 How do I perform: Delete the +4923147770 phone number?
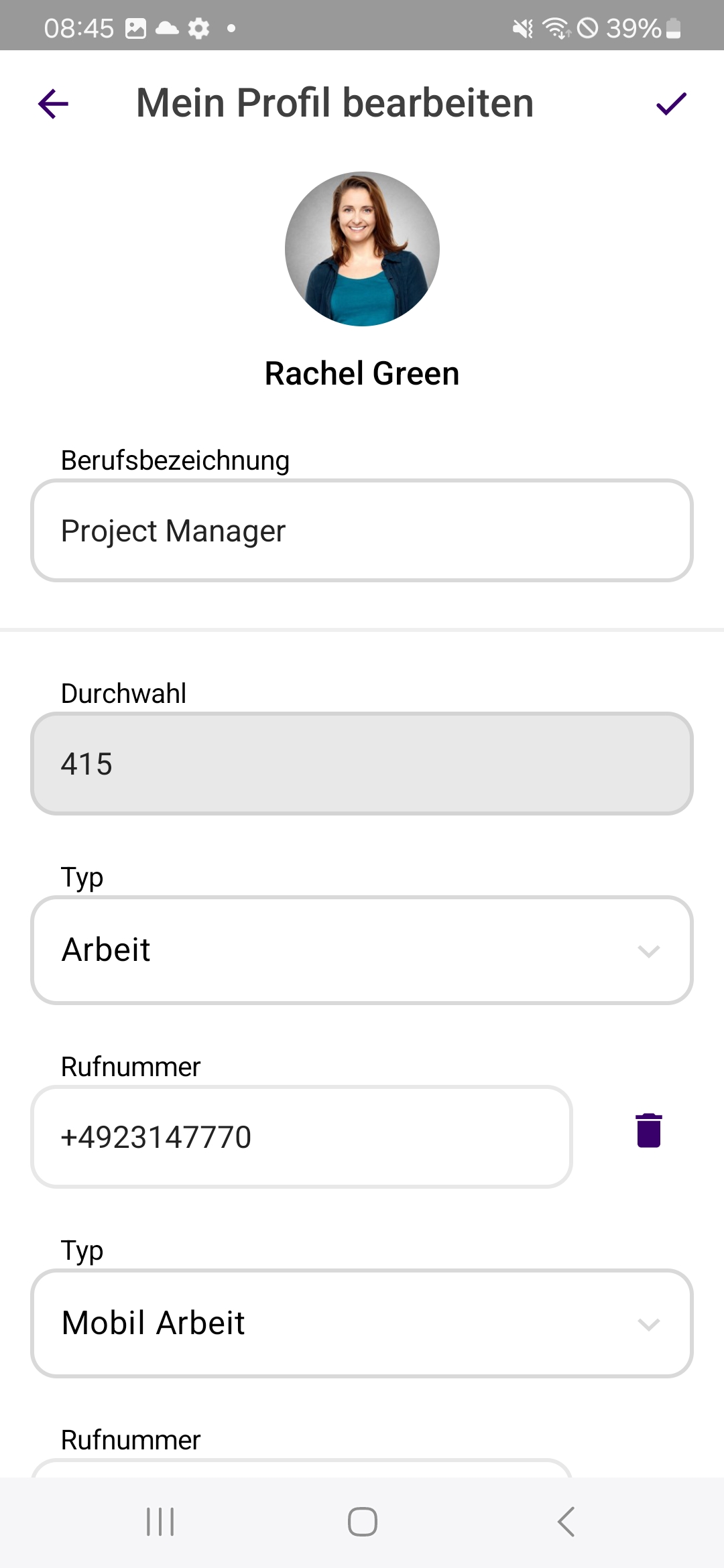click(648, 1130)
